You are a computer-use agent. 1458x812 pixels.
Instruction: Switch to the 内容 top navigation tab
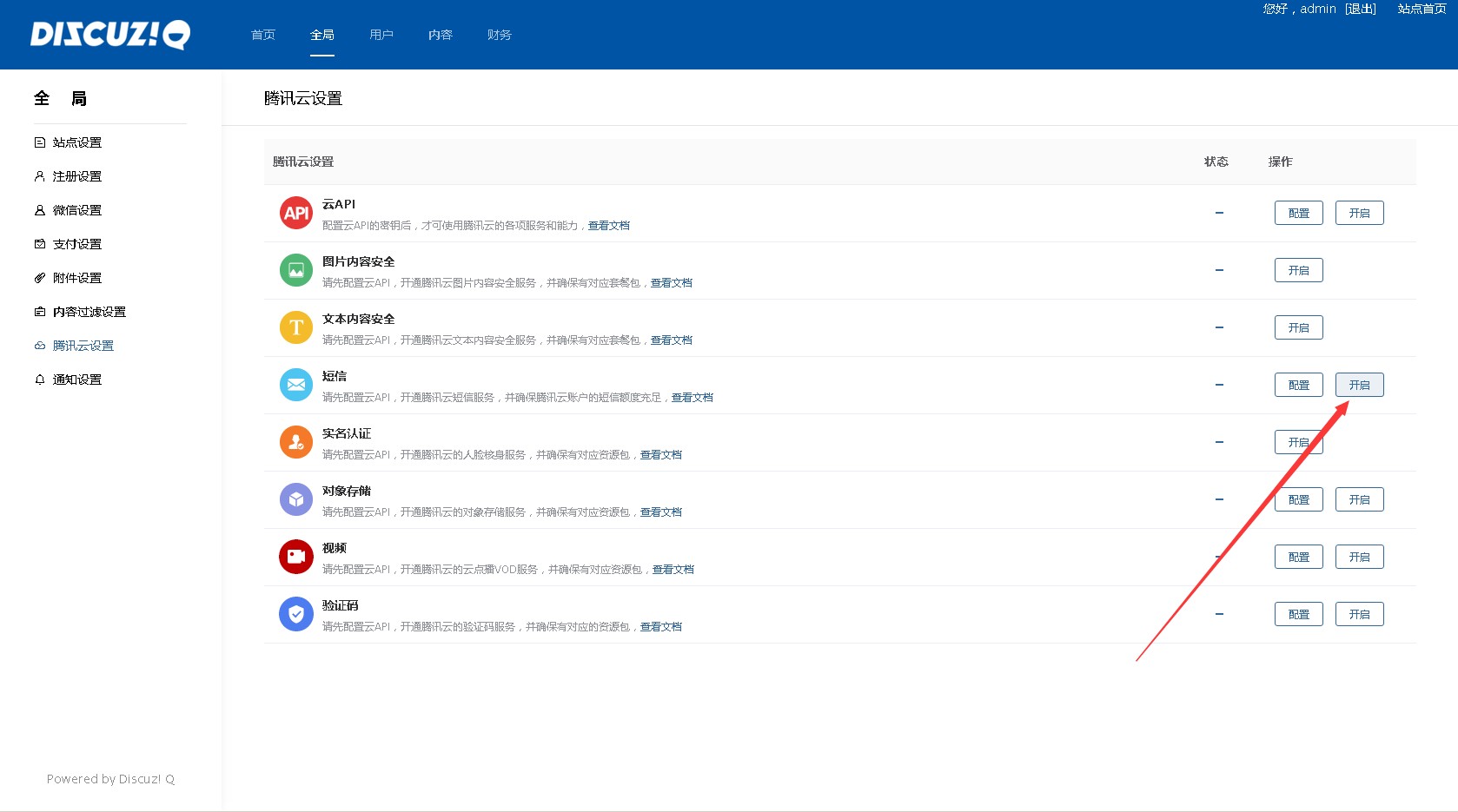[x=441, y=35]
